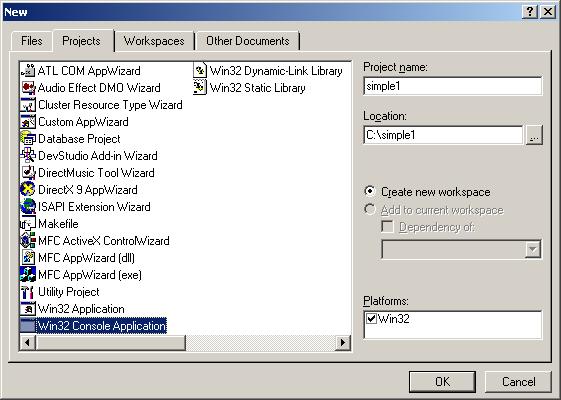561x400 pixels.
Task: Click the project list right scroll arrow
Action: pyautogui.click(x=343, y=343)
